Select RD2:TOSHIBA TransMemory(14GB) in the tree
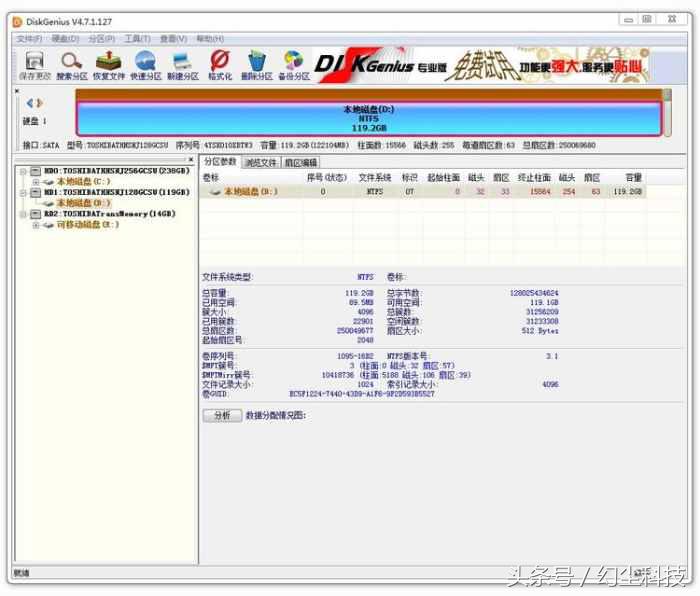This screenshot has width=700, height=596. point(110,214)
